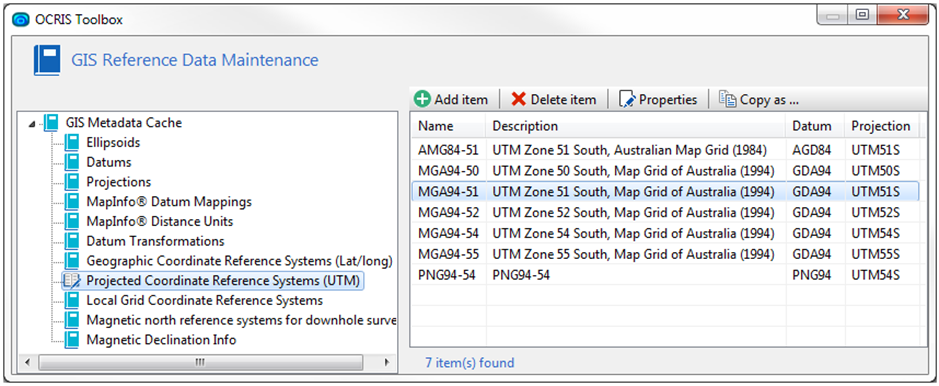Click the Delete item toolbar button label
The height and width of the screenshot is (386, 939).
click(x=564, y=100)
